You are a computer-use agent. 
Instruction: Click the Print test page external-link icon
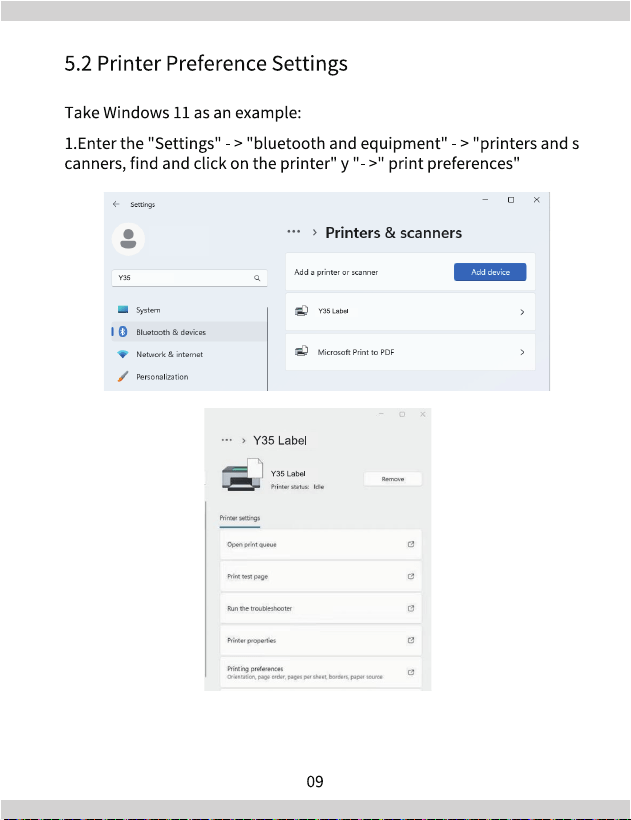coord(411,576)
